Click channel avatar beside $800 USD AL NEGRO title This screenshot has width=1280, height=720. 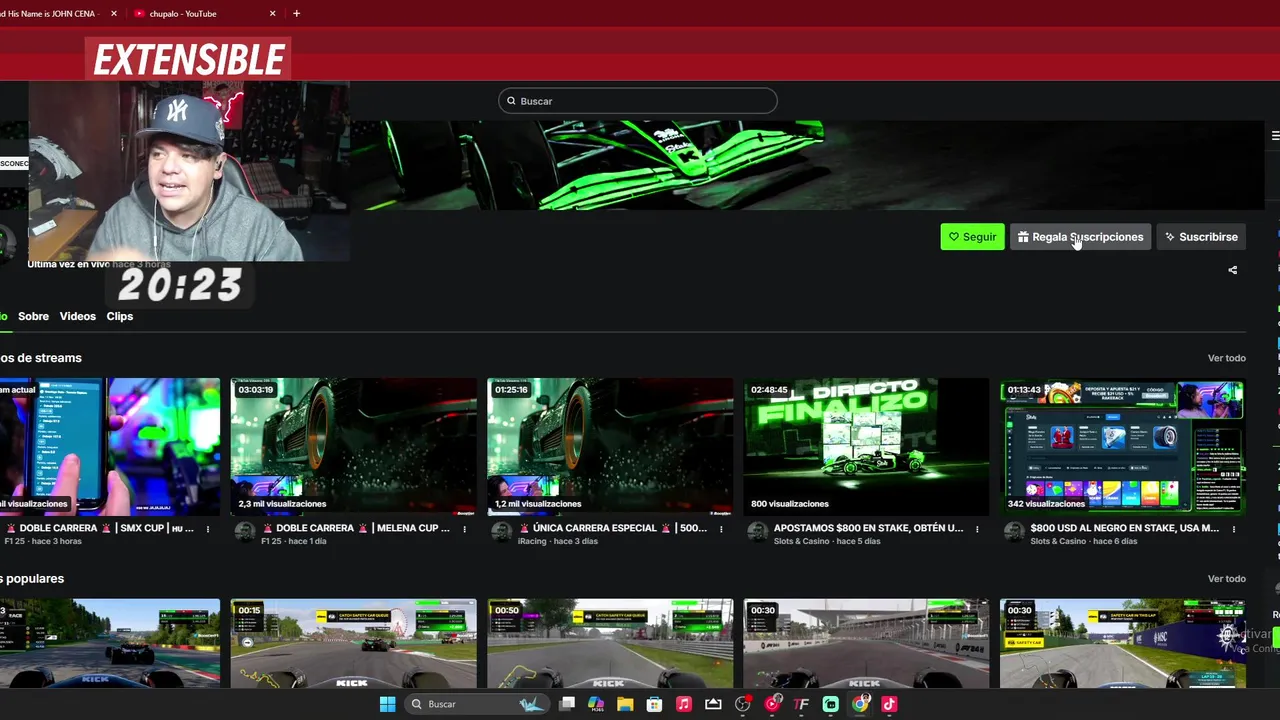coord(1015,533)
